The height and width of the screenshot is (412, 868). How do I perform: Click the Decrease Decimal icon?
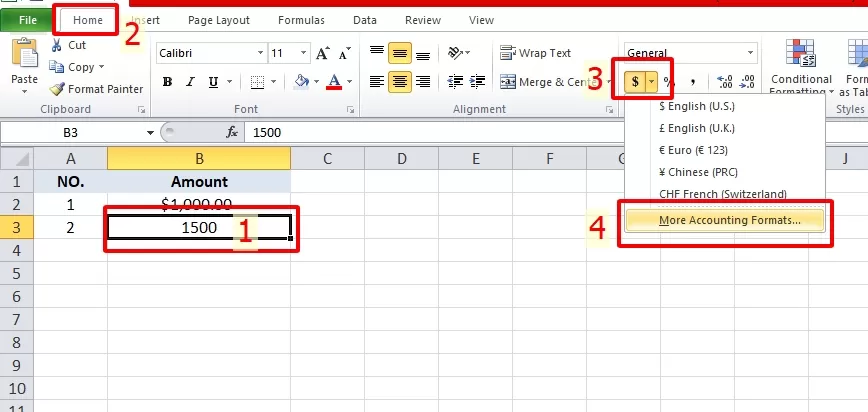click(747, 82)
